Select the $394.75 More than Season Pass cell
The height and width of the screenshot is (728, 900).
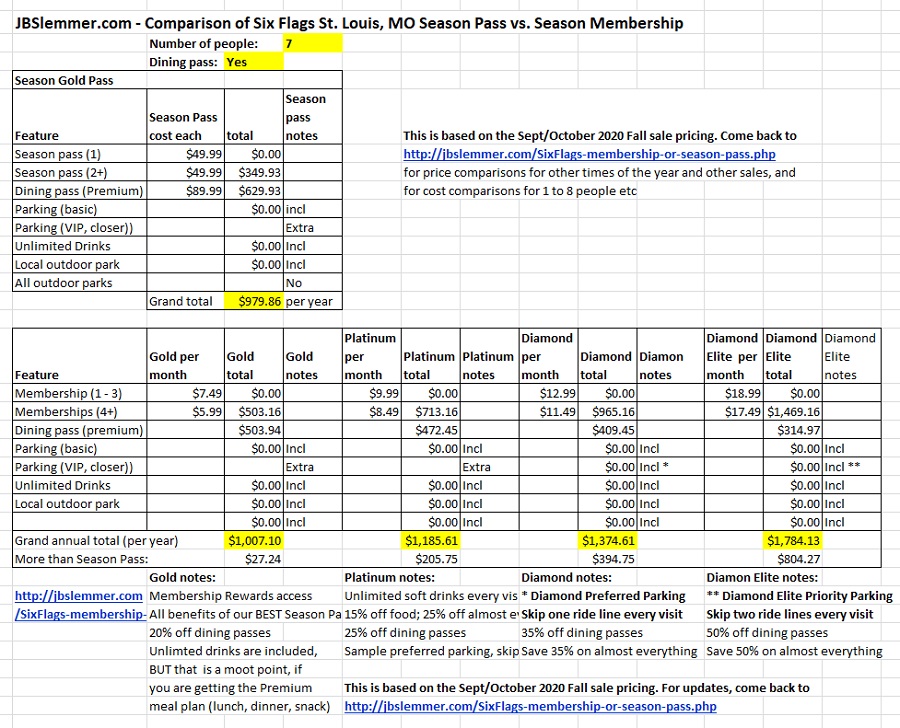click(x=607, y=559)
